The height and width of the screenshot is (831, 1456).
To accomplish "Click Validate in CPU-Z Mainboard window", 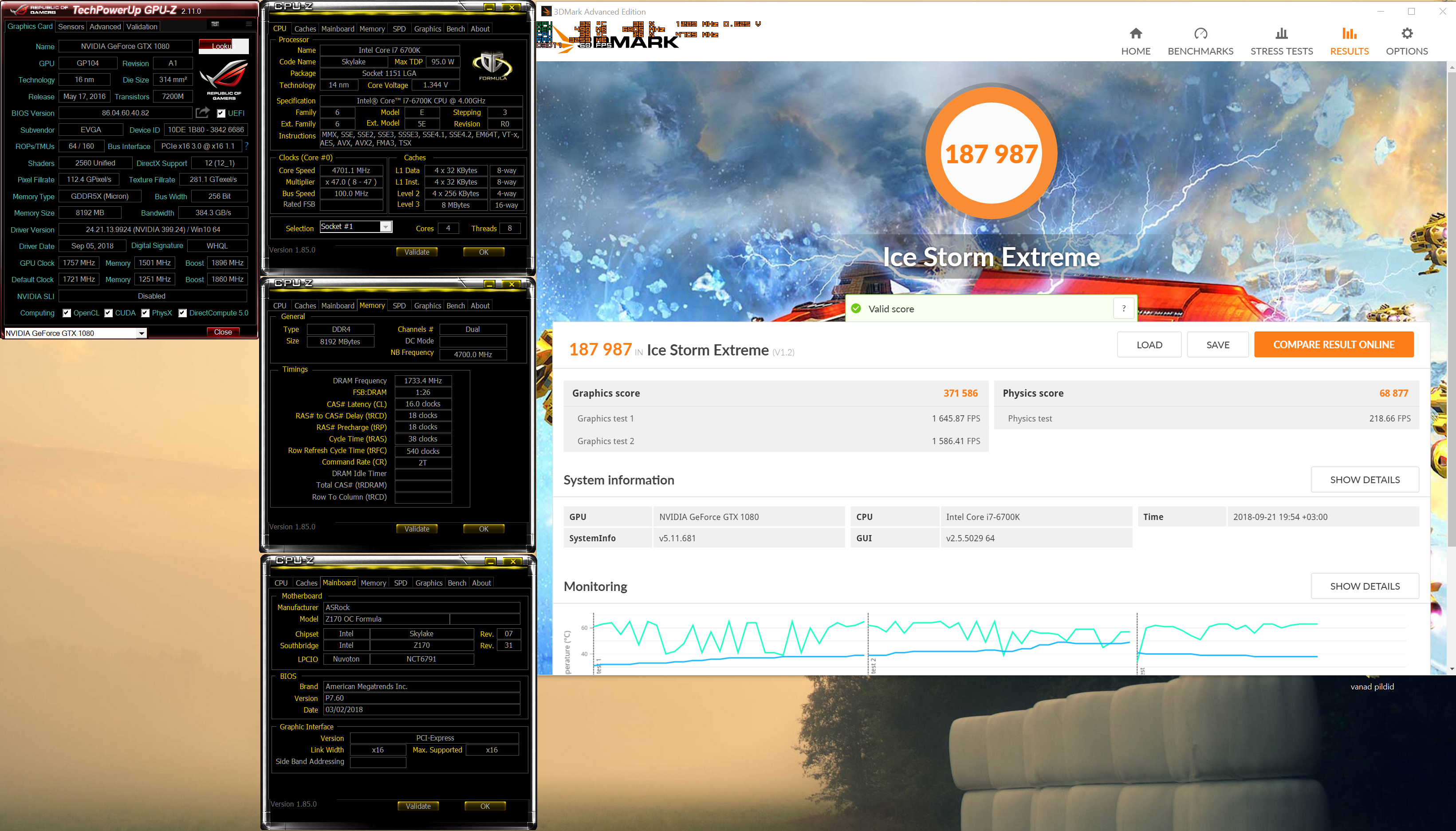I will [418, 807].
